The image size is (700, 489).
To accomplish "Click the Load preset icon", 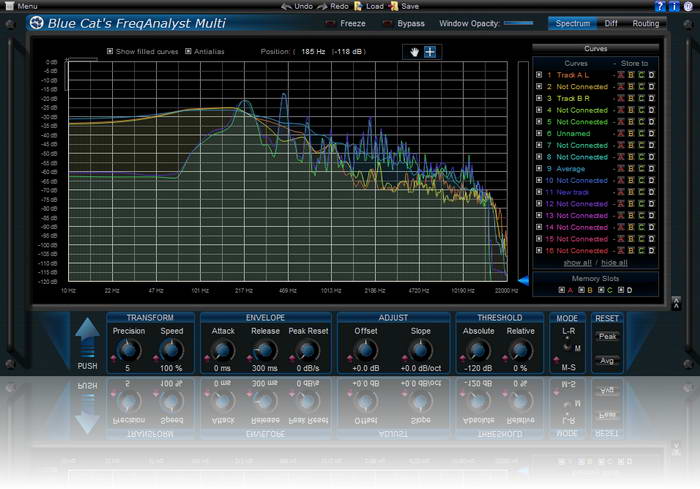I will (x=357, y=6).
